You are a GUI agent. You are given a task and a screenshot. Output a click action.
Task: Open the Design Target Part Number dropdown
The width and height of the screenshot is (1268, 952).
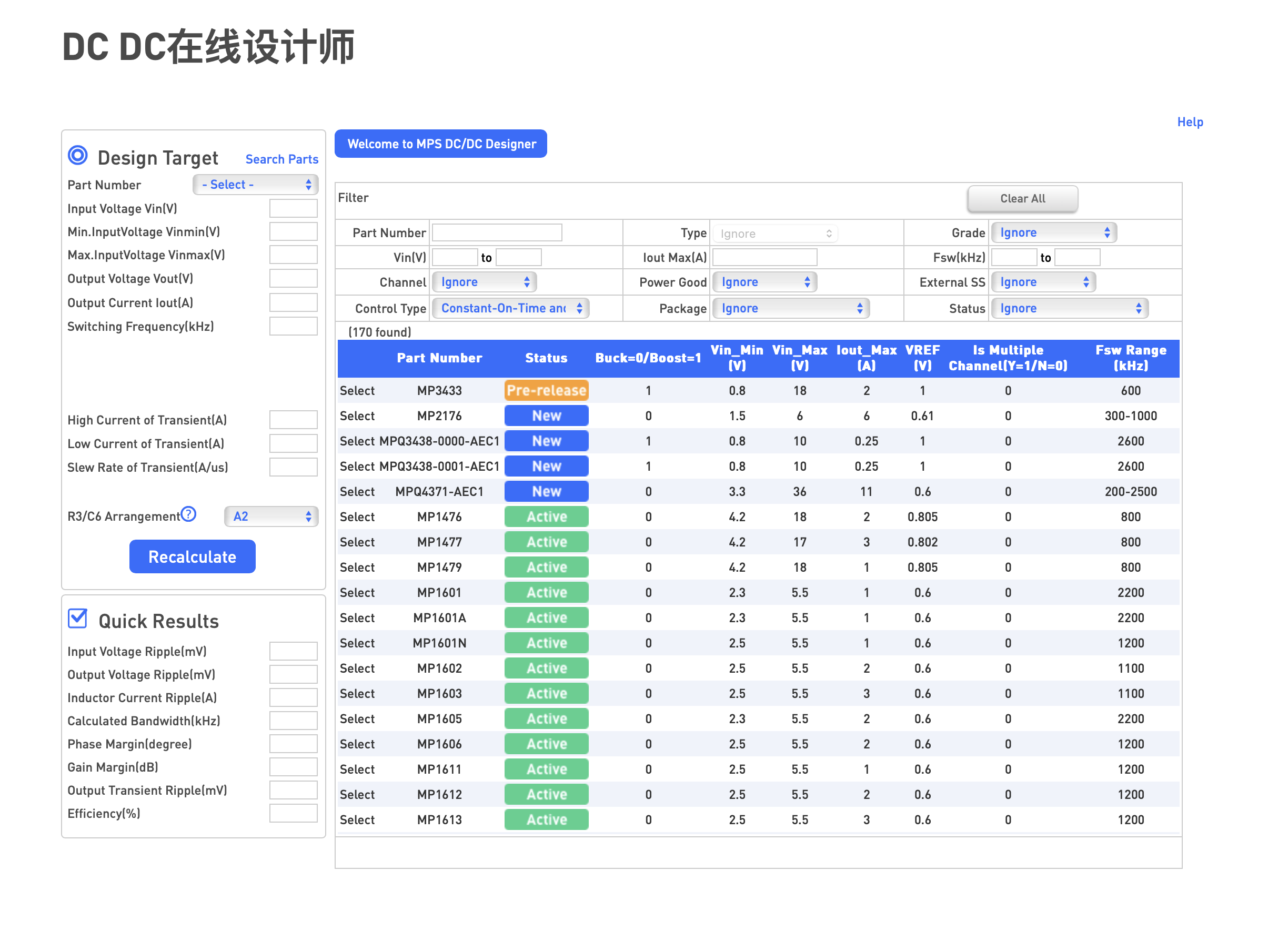pyautogui.click(x=256, y=185)
